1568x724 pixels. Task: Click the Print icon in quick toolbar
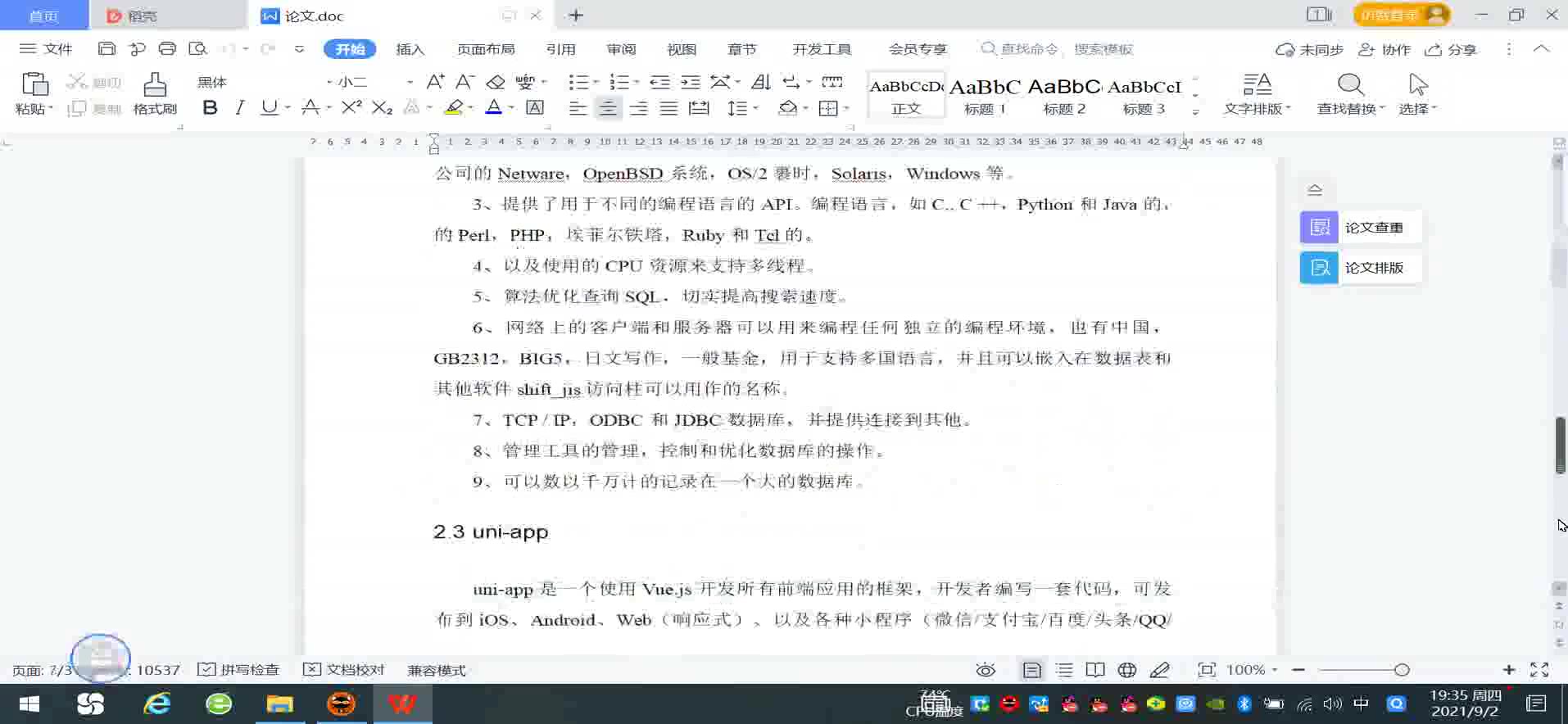[x=167, y=49]
